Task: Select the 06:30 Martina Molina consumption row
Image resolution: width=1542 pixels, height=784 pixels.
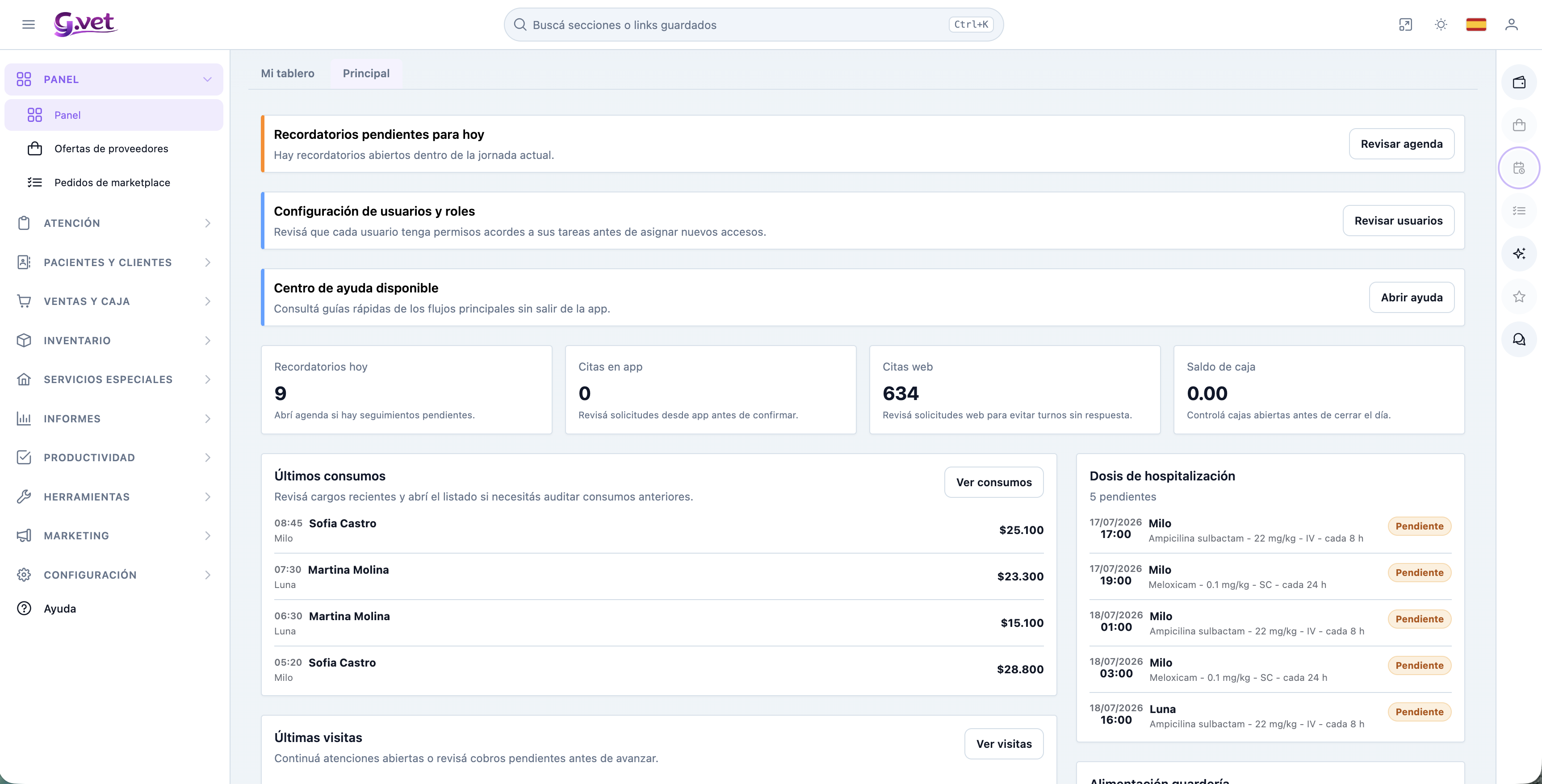Action: (658, 623)
